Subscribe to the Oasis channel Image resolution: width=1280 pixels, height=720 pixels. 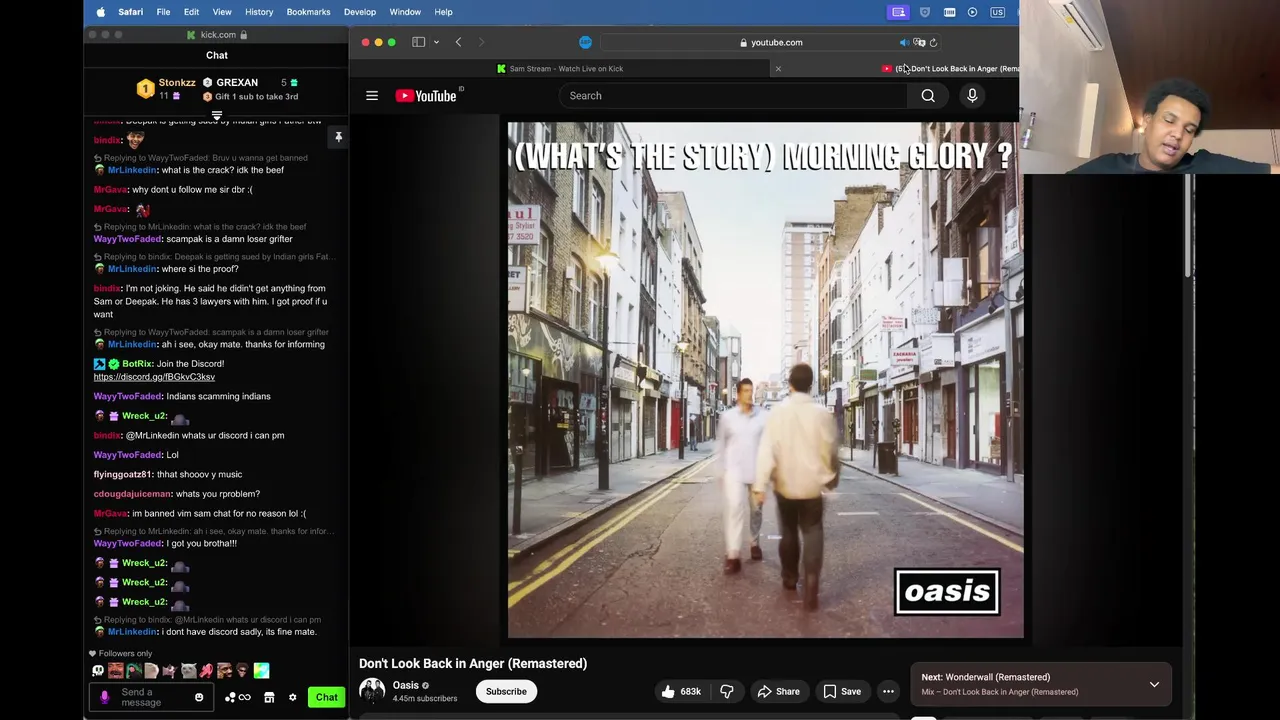click(506, 691)
